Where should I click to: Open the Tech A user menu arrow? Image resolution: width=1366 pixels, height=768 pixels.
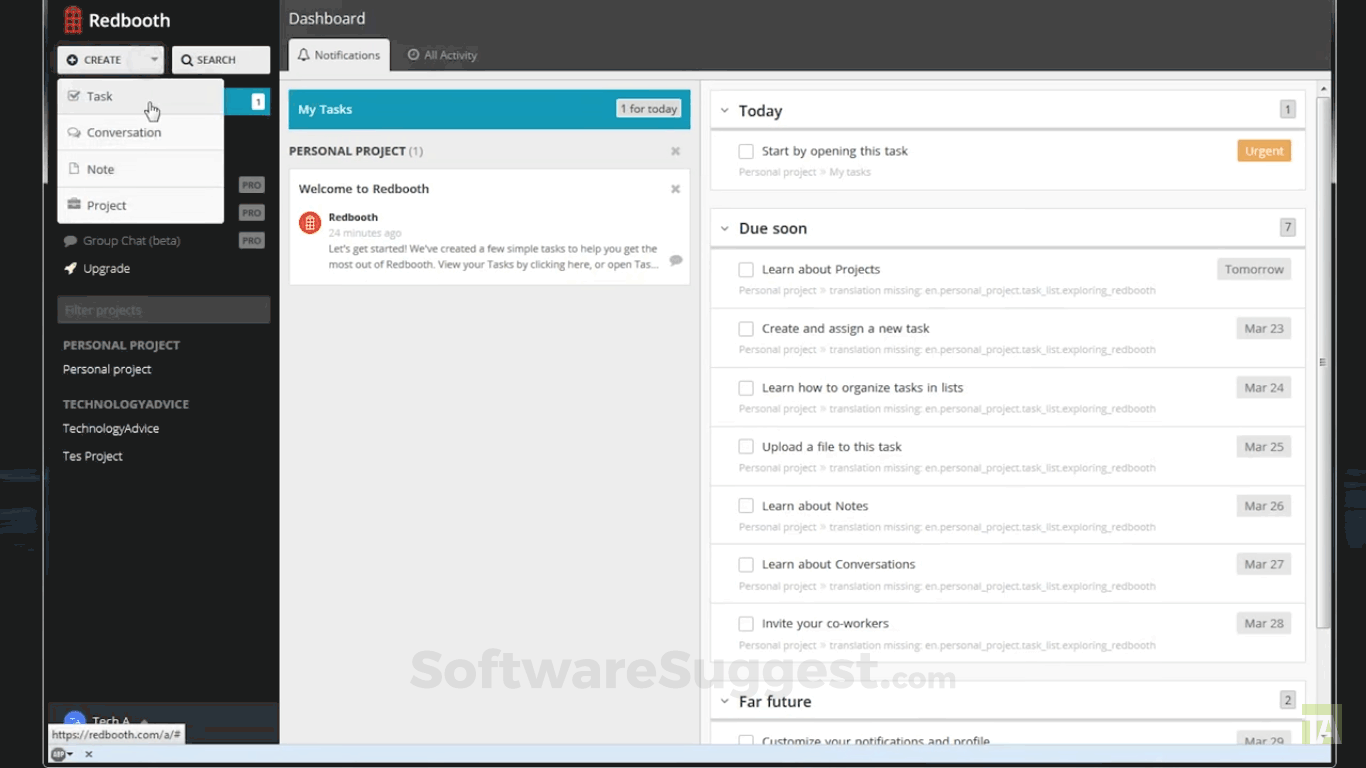click(143, 721)
